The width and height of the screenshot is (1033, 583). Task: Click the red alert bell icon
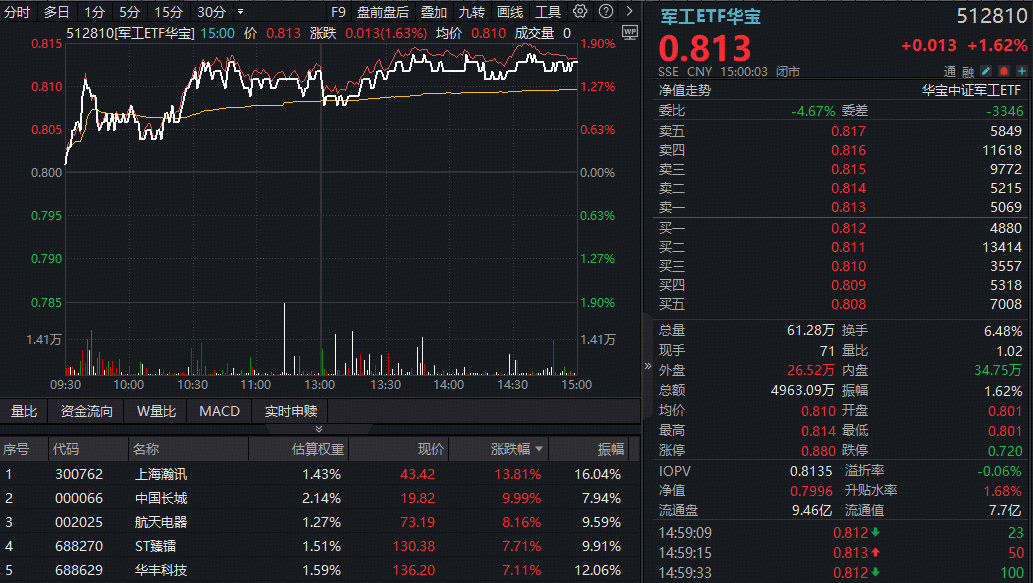coord(1003,71)
